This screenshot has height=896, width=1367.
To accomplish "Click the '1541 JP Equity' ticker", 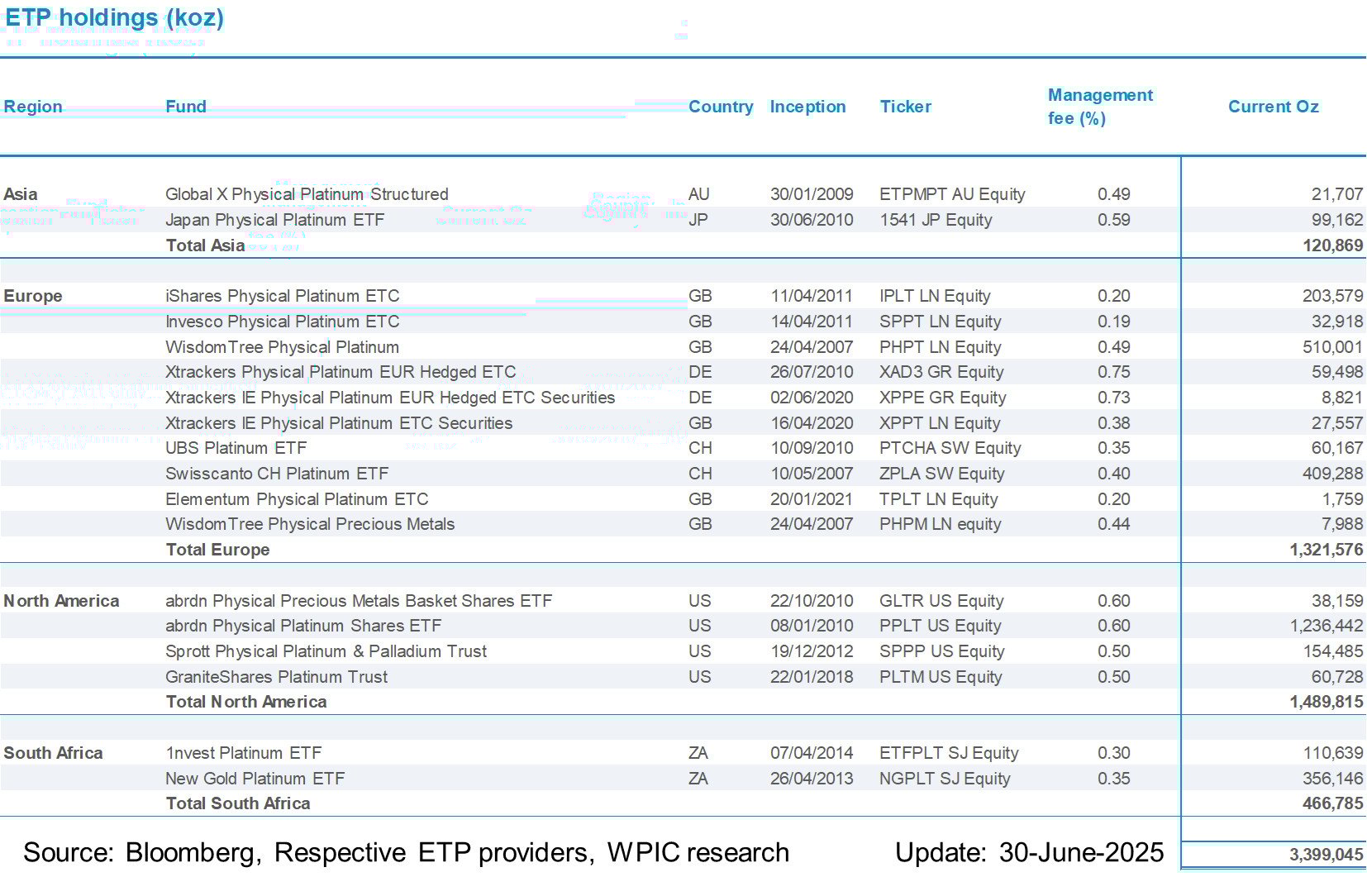I will pos(936,220).
